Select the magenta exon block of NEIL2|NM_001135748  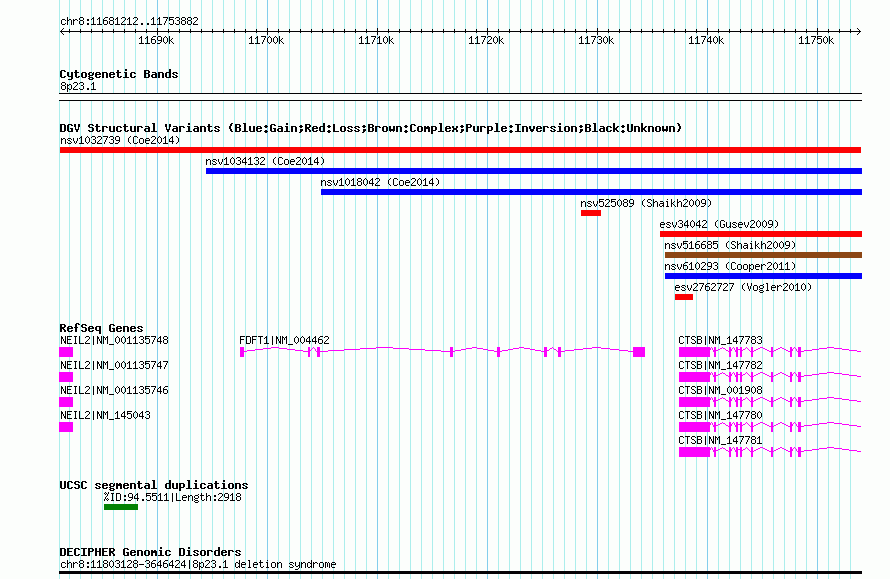[66, 352]
